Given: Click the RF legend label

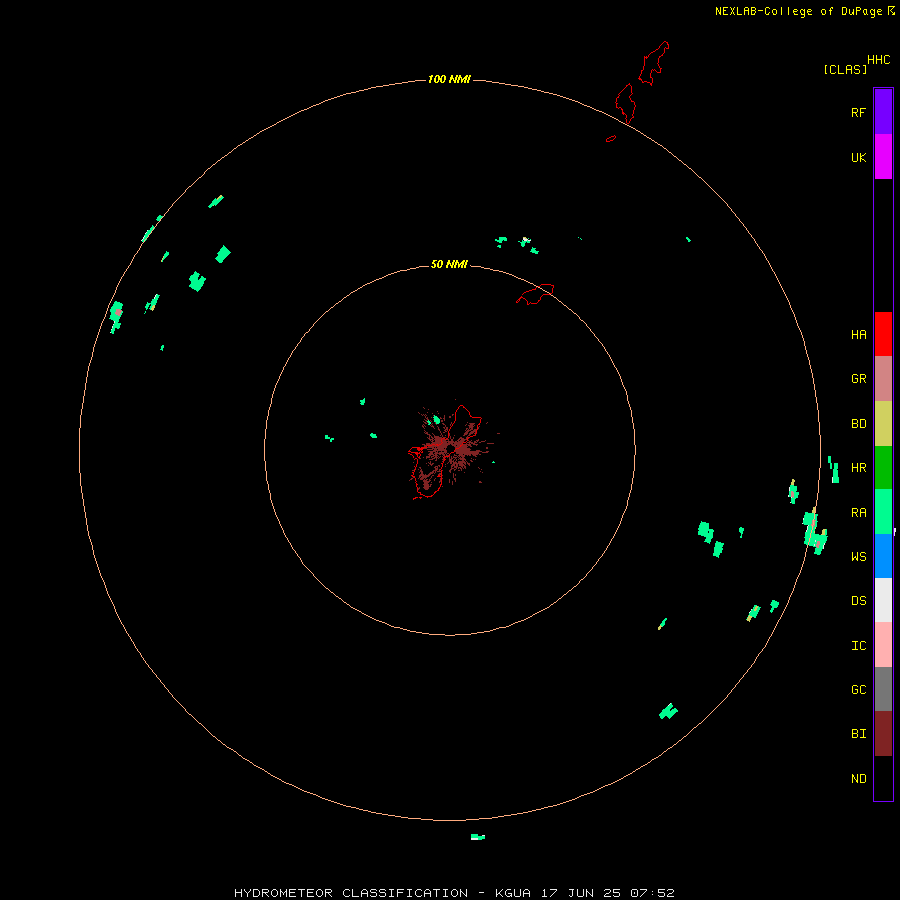Looking at the screenshot, I should [858, 112].
